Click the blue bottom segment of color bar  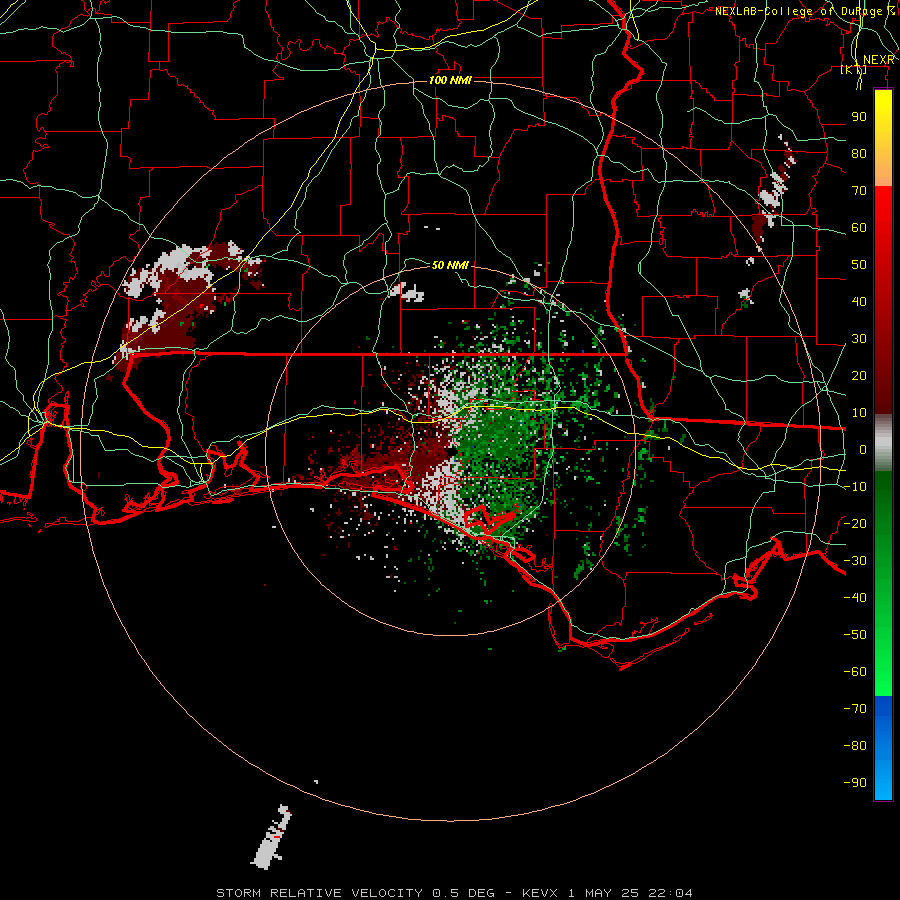point(883,748)
